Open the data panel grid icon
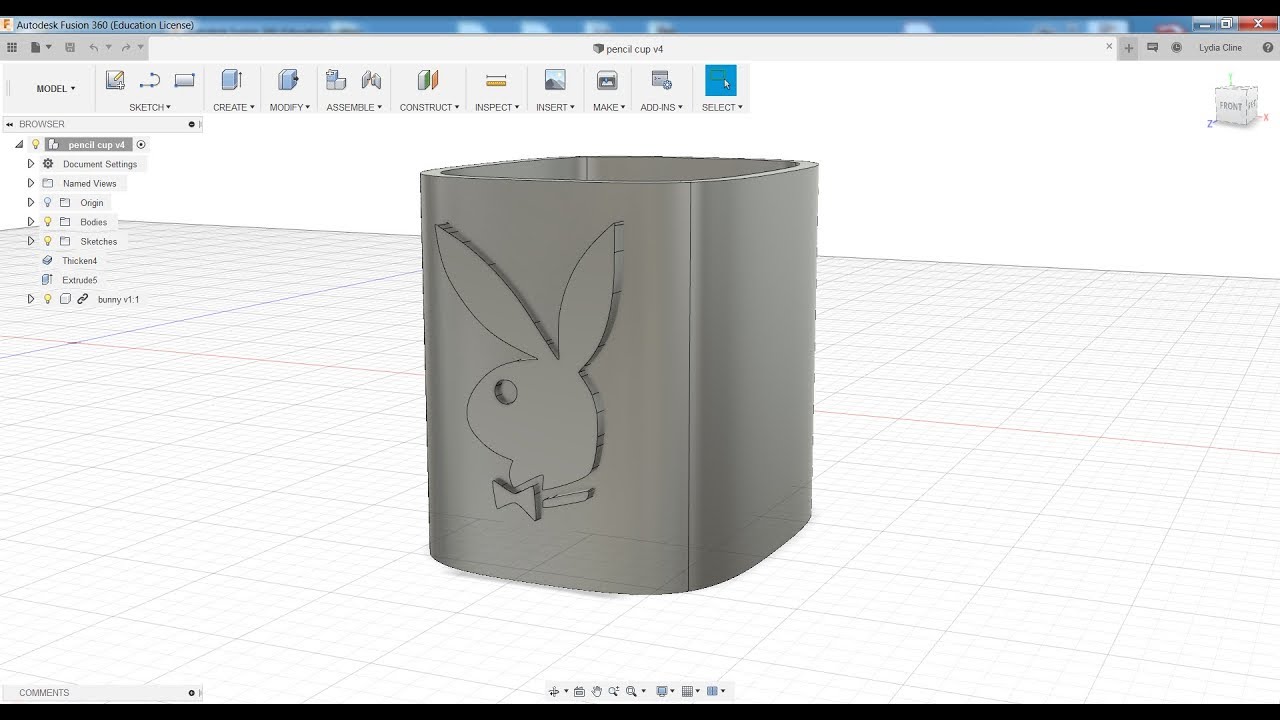Viewport: 1280px width, 720px height. click(12, 47)
